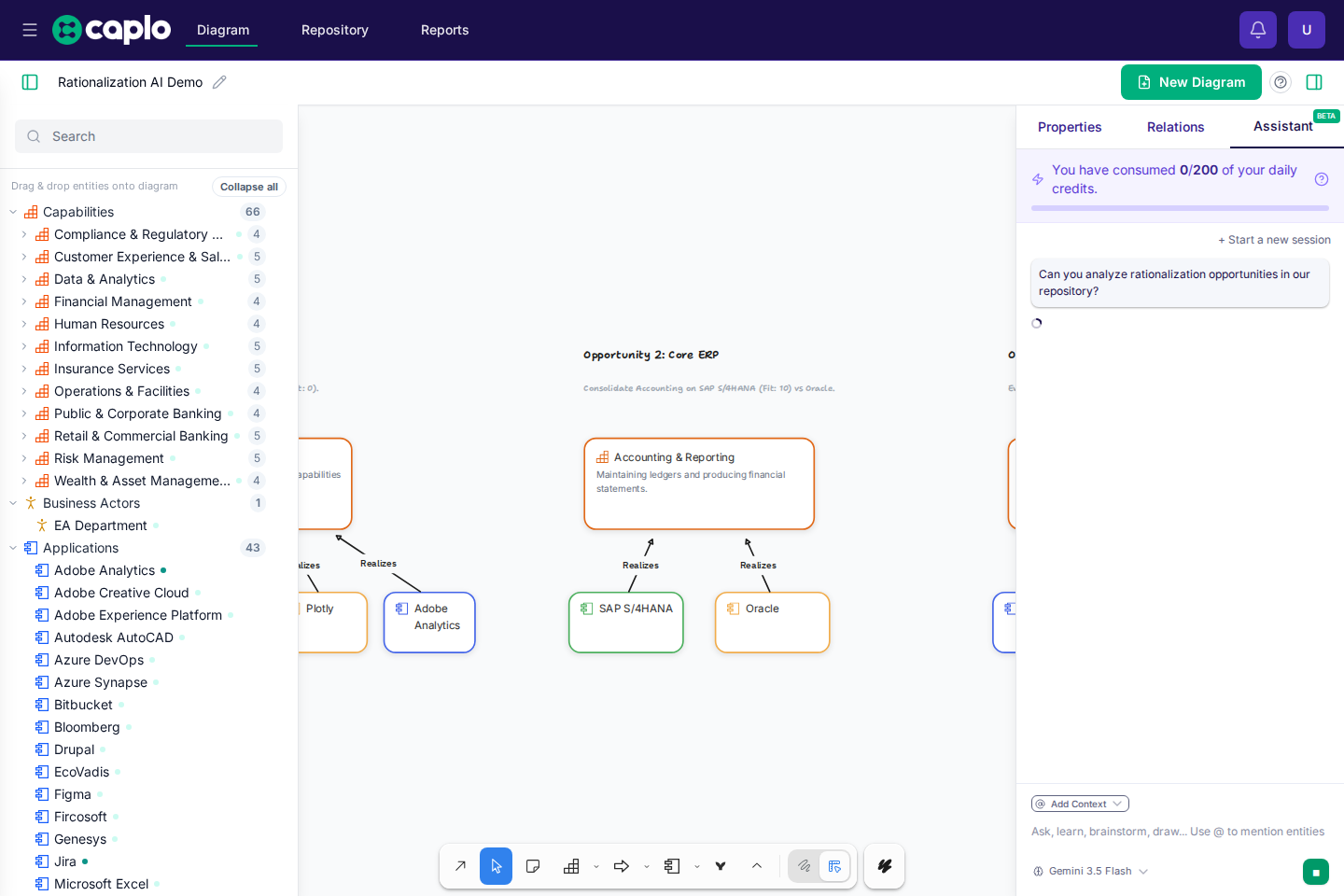This screenshot has width=1344, height=896.
Task: Select Figma application entry
Action: click(x=73, y=794)
